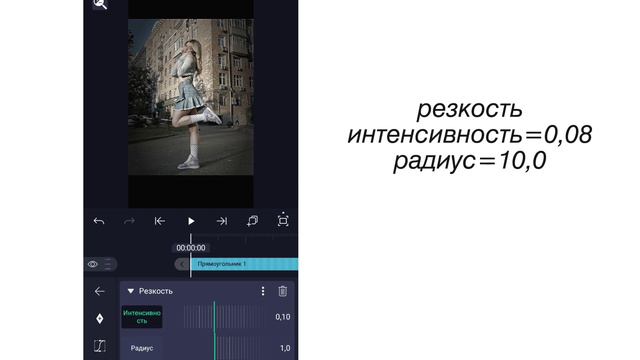Click the radius value 1,0
Viewport: 640px width, 360px height.
(x=285, y=348)
